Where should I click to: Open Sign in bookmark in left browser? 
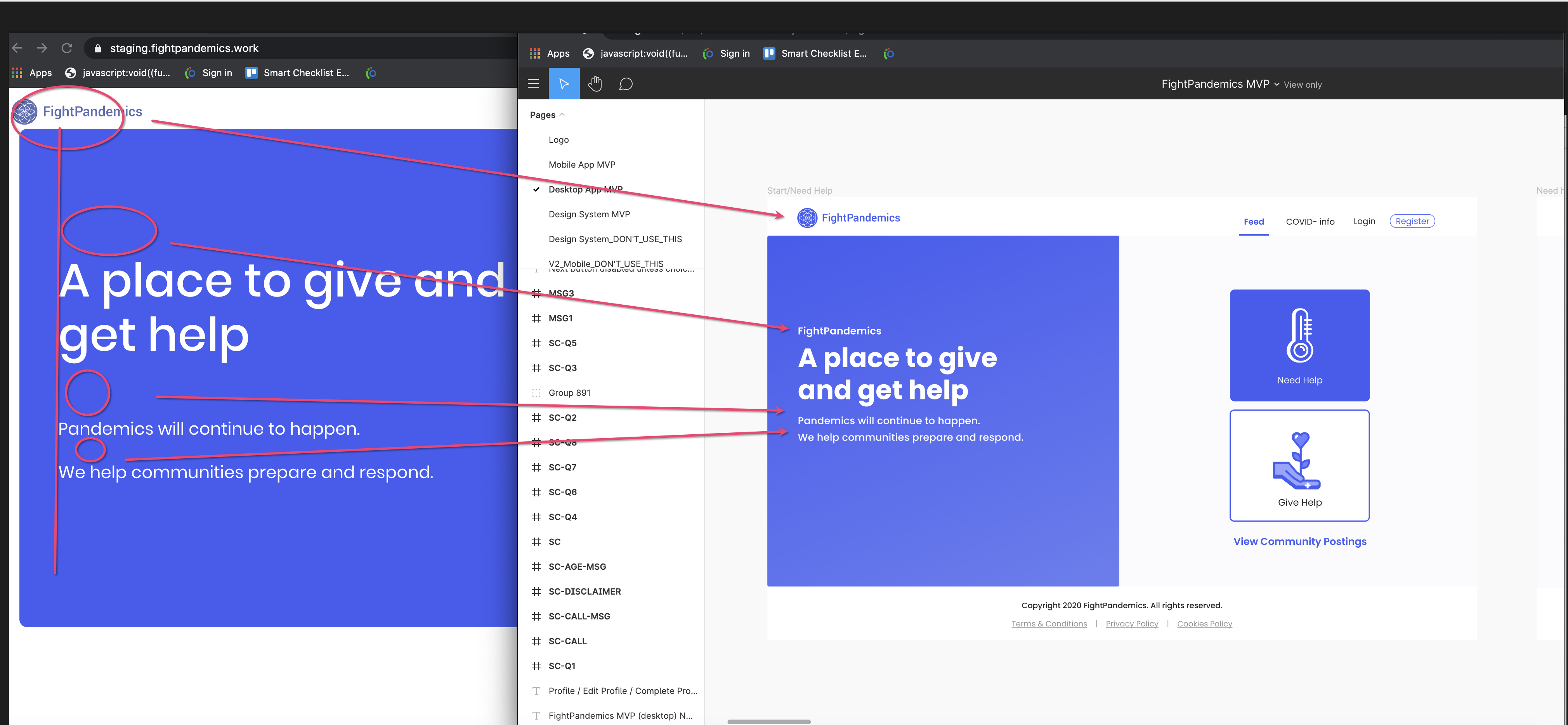click(x=209, y=73)
